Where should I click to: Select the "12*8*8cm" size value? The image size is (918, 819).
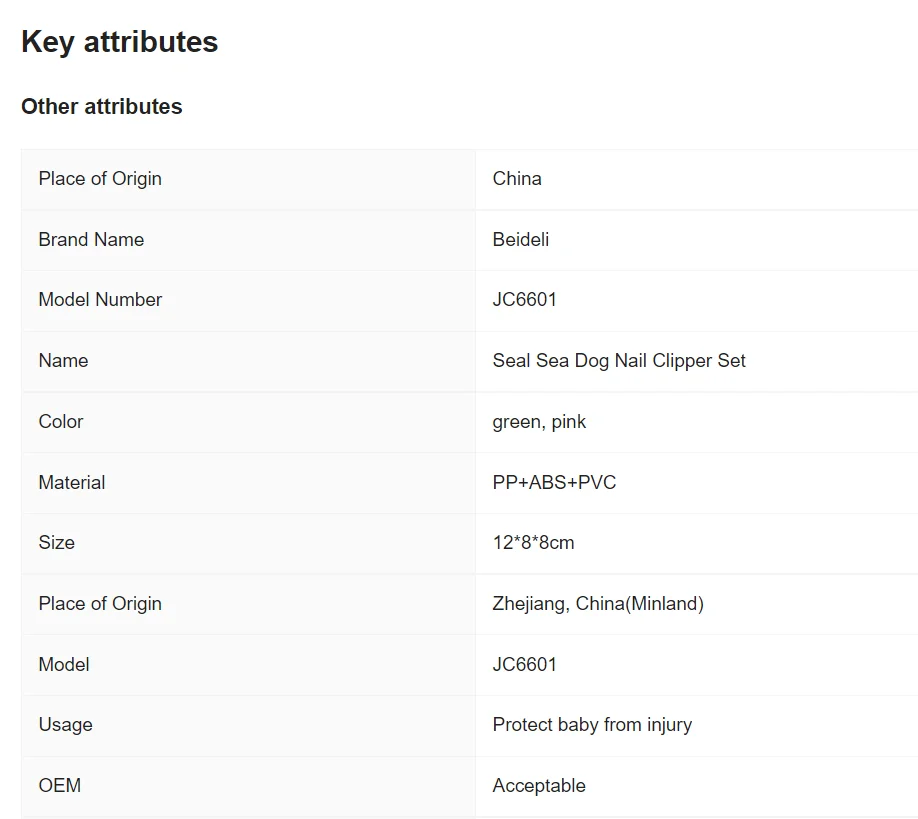[533, 543]
